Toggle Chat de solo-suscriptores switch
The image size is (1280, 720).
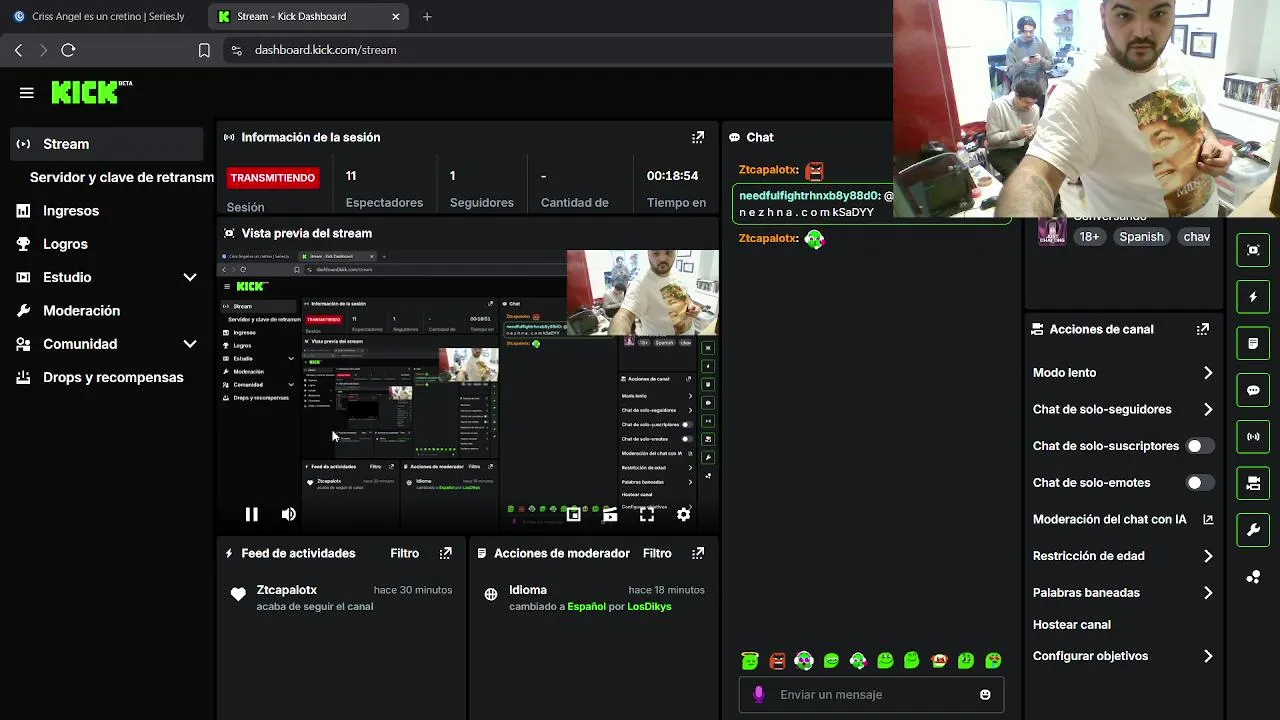[x=1200, y=446]
